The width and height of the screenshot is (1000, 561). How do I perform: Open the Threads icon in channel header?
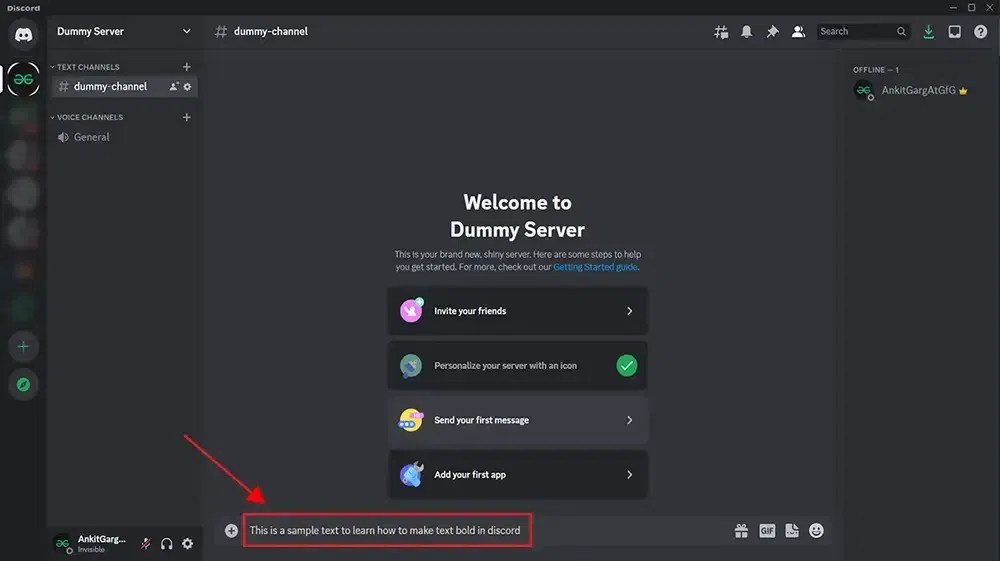[721, 32]
